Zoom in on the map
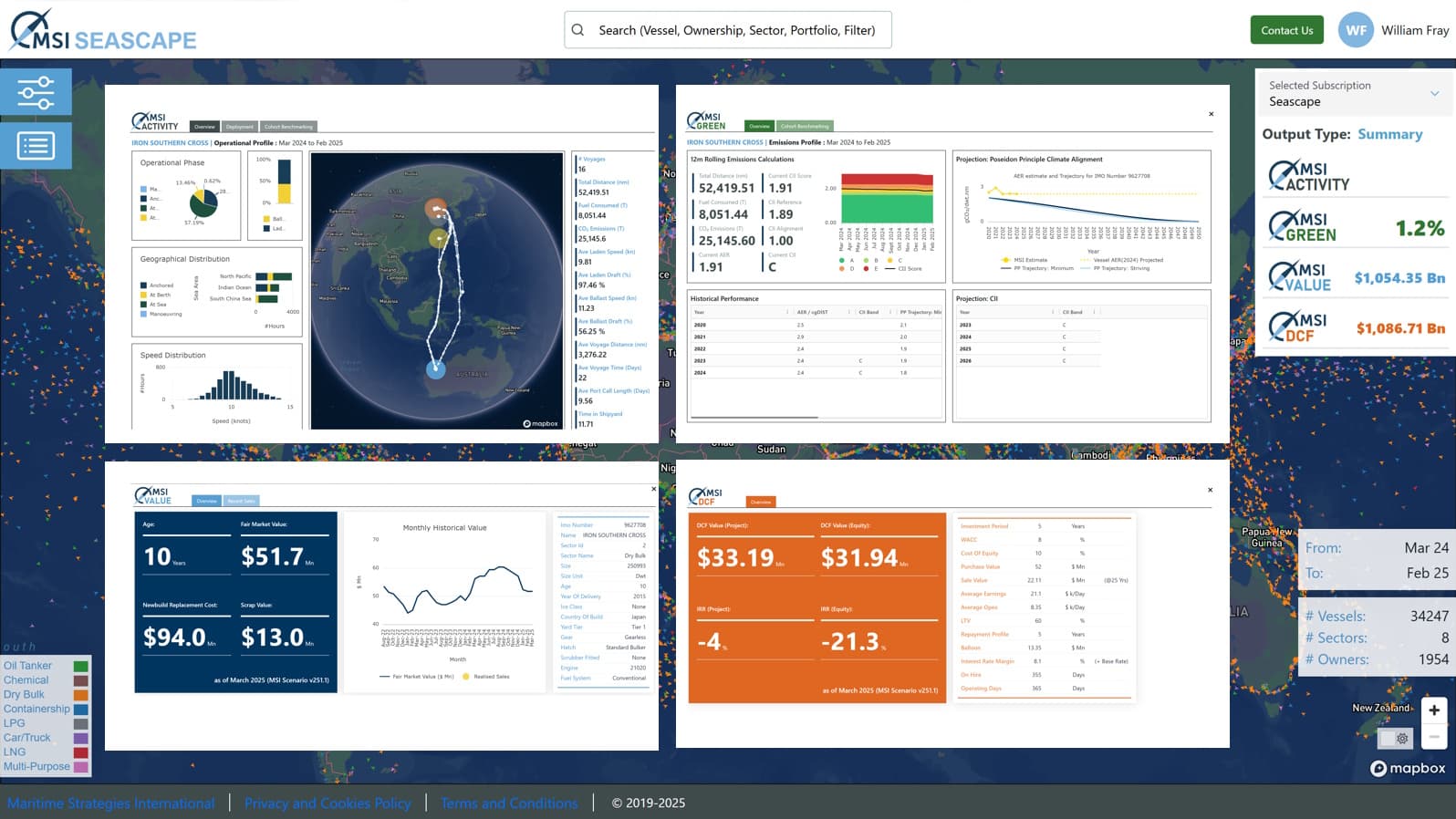The width and height of the screenshot is (1456, 819). 1433,710
